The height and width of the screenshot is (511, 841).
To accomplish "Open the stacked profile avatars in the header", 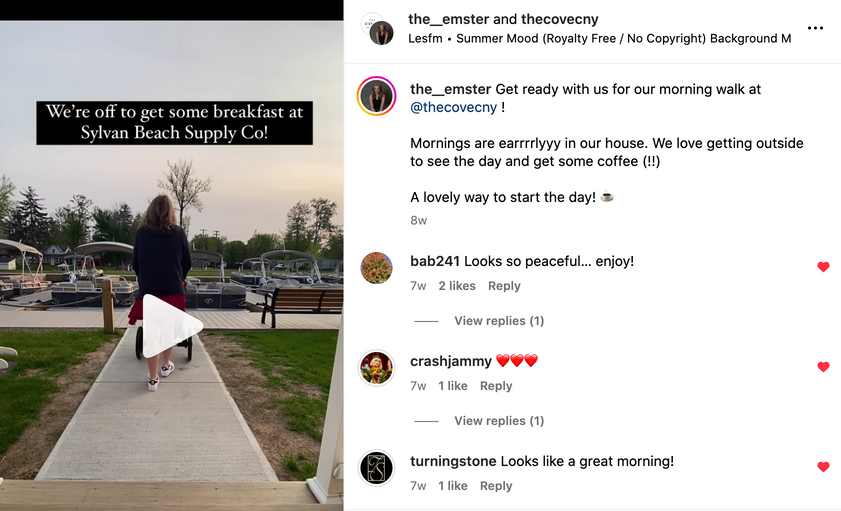I will (x=378, y=29).
